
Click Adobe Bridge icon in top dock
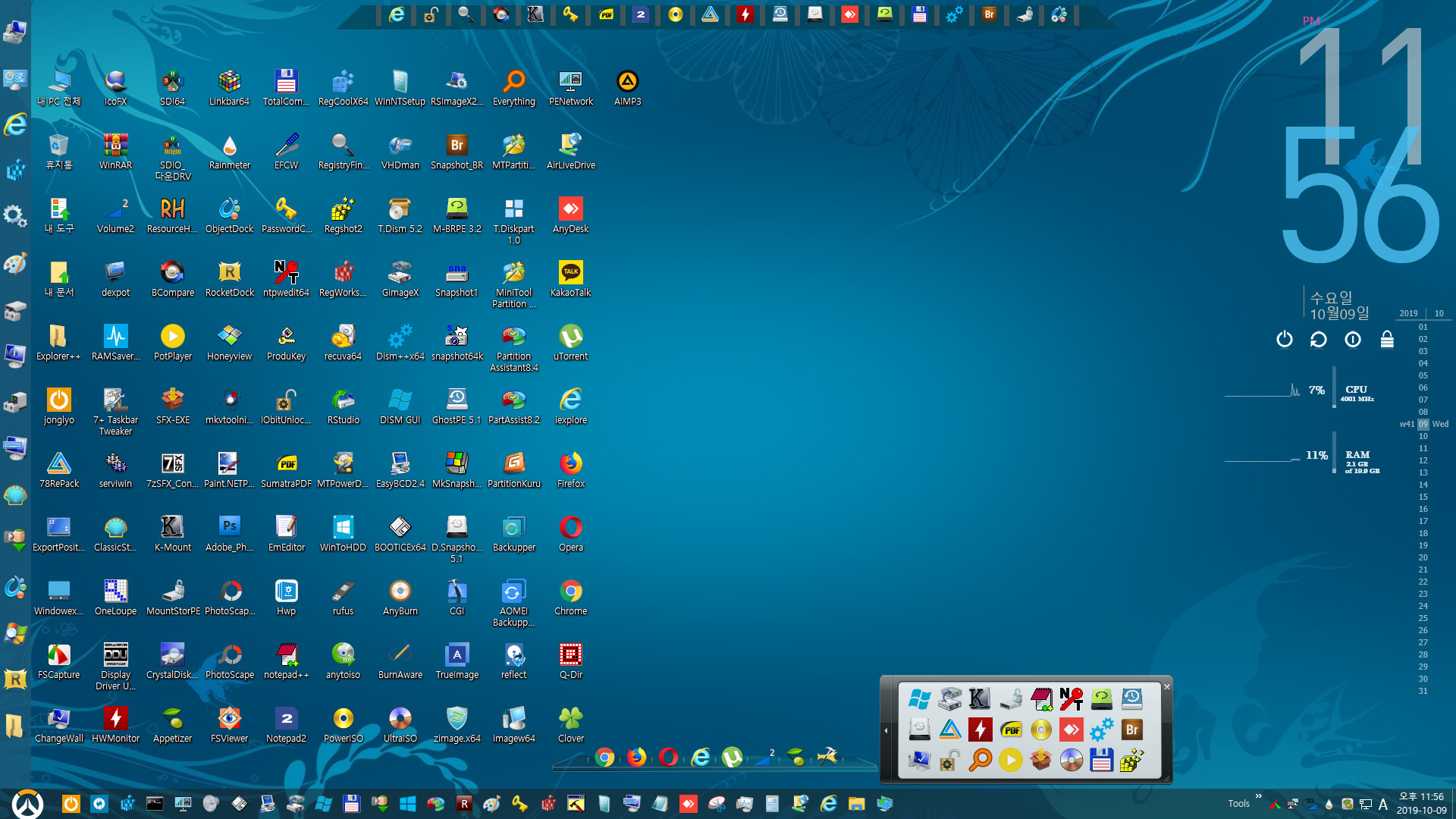click(x=989, y=14)
